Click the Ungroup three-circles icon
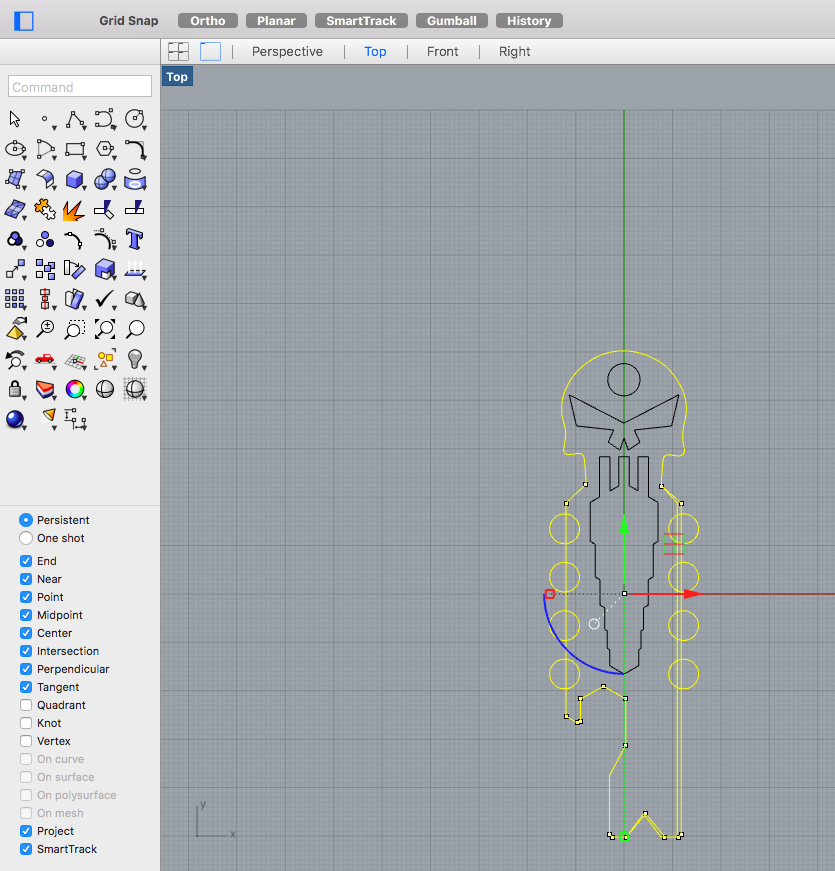Image resolution: width=835 pixels, height=871 pixels. pos(45,239)
